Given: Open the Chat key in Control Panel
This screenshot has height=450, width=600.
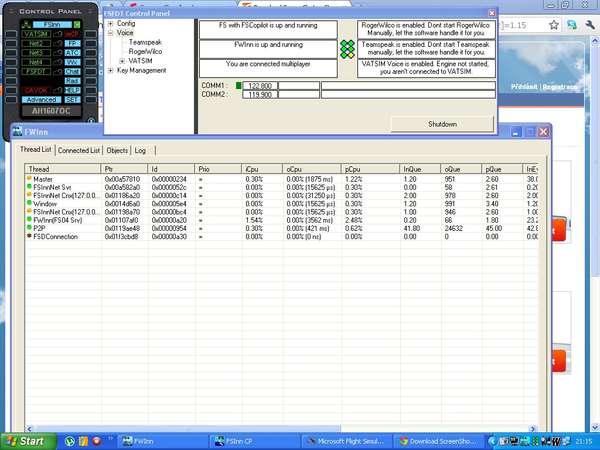Looking at the screenshot, I should (72, 72).
